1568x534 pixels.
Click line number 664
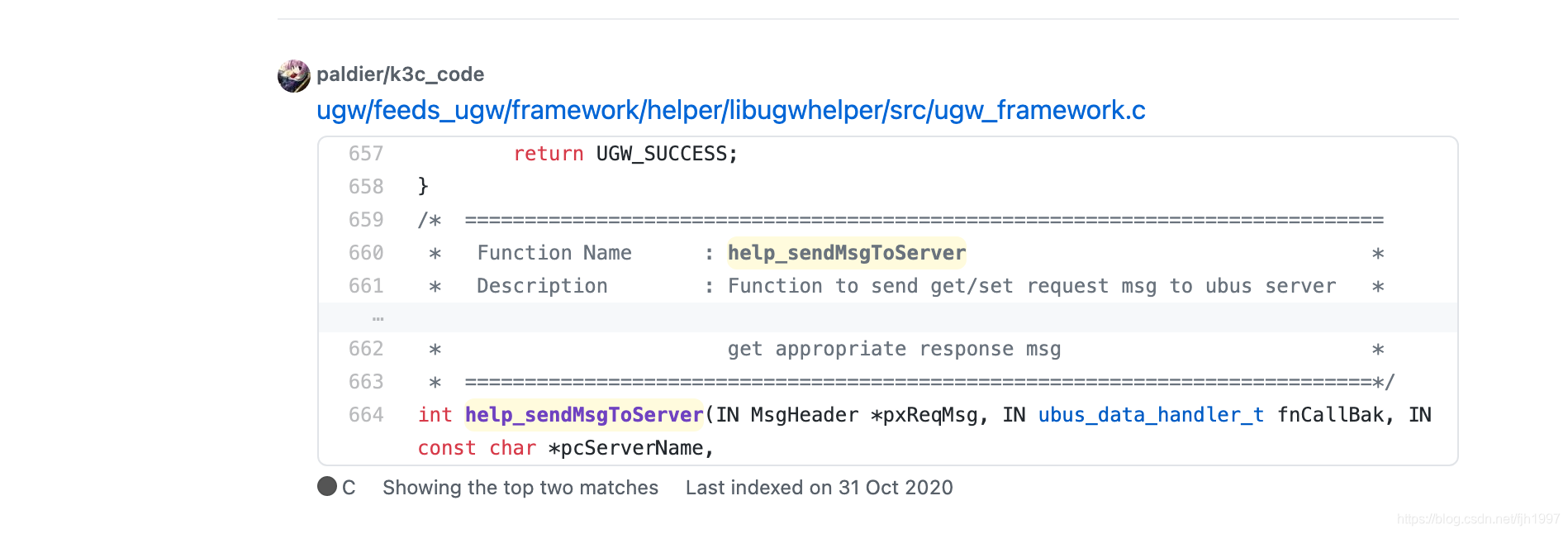pos(366,415)
